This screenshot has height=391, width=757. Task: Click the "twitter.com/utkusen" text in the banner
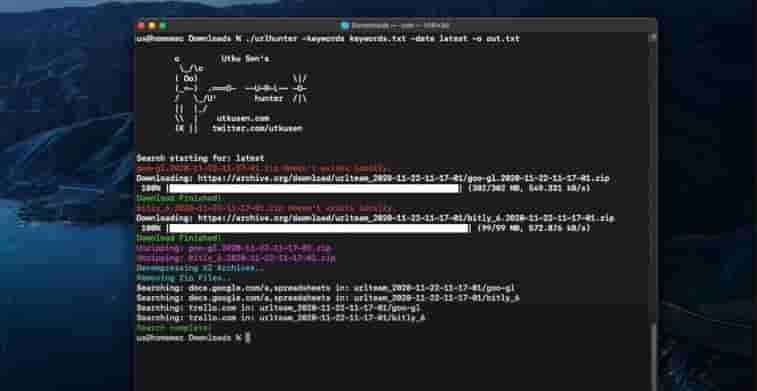[x=257, y=128]
